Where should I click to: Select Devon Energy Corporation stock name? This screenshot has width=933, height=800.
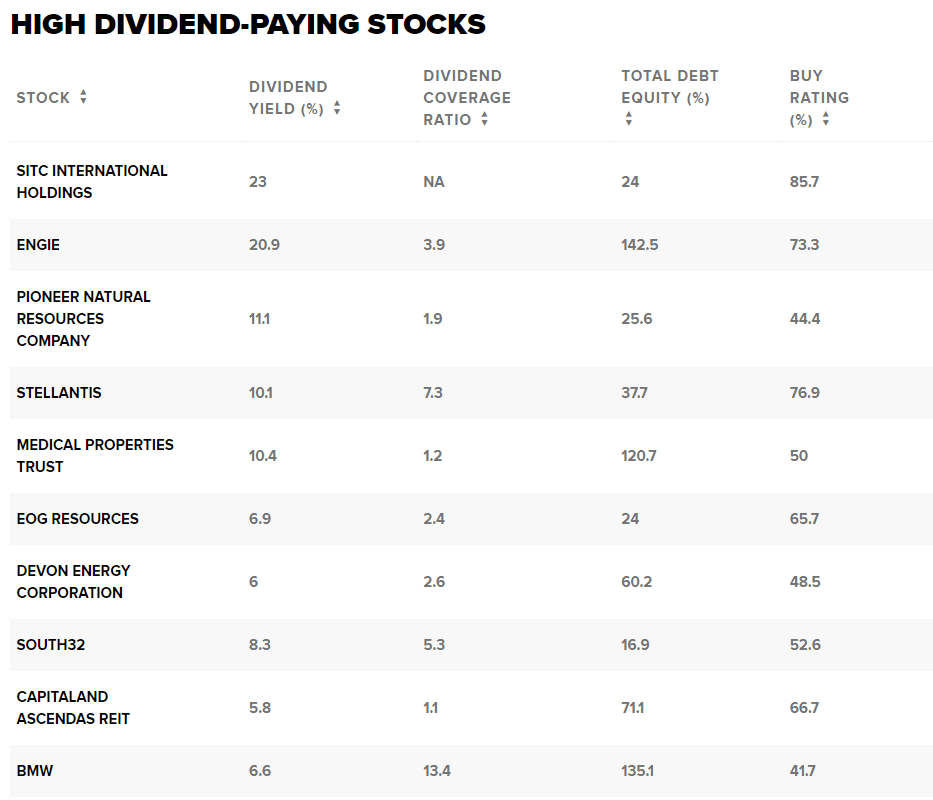point(73,582)
